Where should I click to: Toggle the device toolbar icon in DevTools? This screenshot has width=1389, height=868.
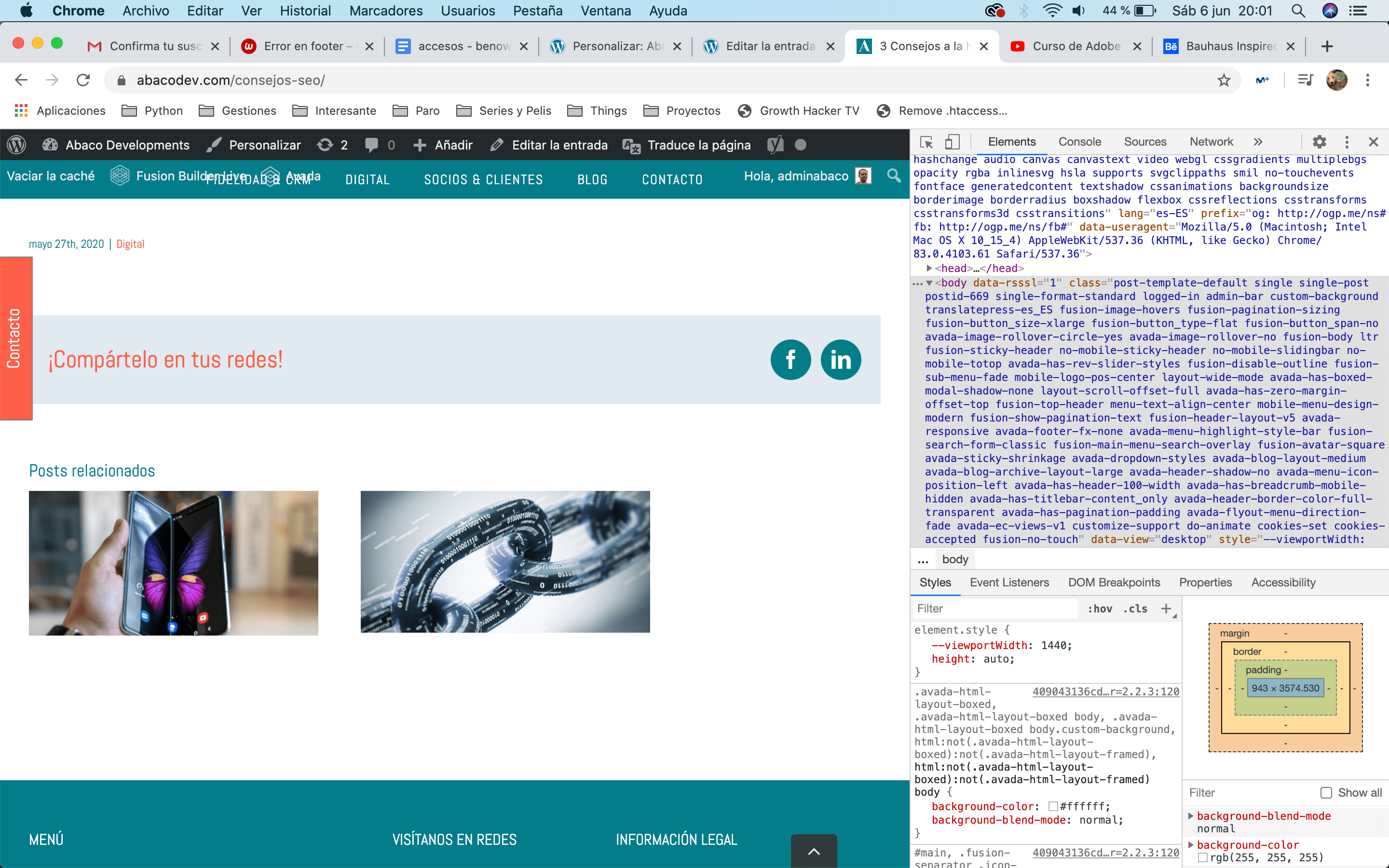(x=952, y=142)
